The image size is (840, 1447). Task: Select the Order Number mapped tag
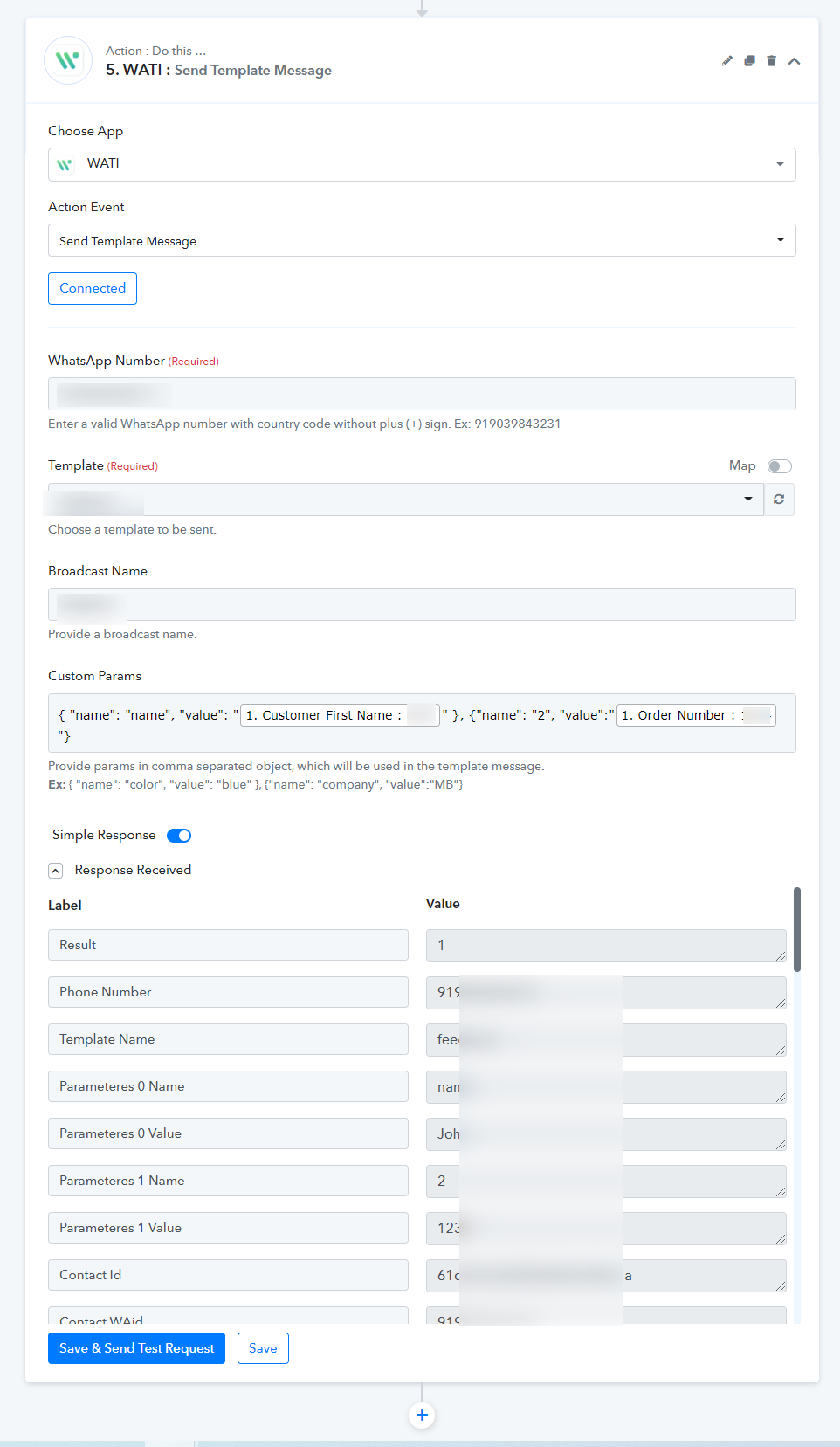[696, 715]
